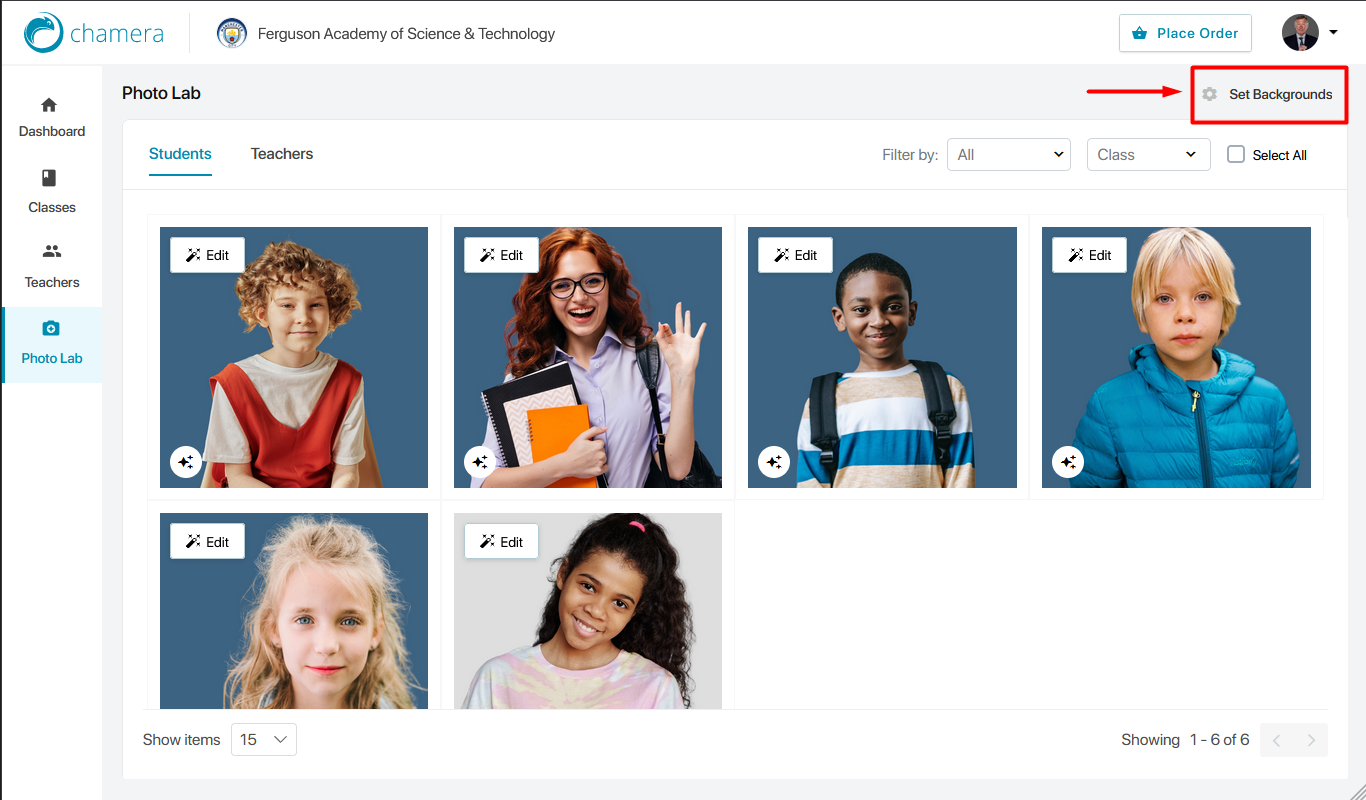Click the Photo Lab page heading

click(x=161, y=93)
